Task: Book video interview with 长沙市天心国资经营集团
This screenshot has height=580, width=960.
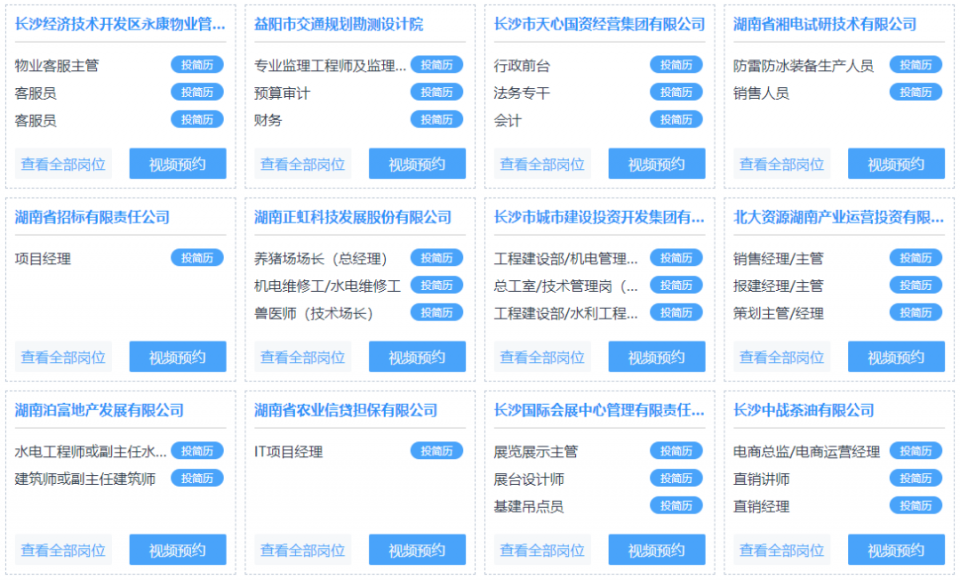Action: click(656, 164)
